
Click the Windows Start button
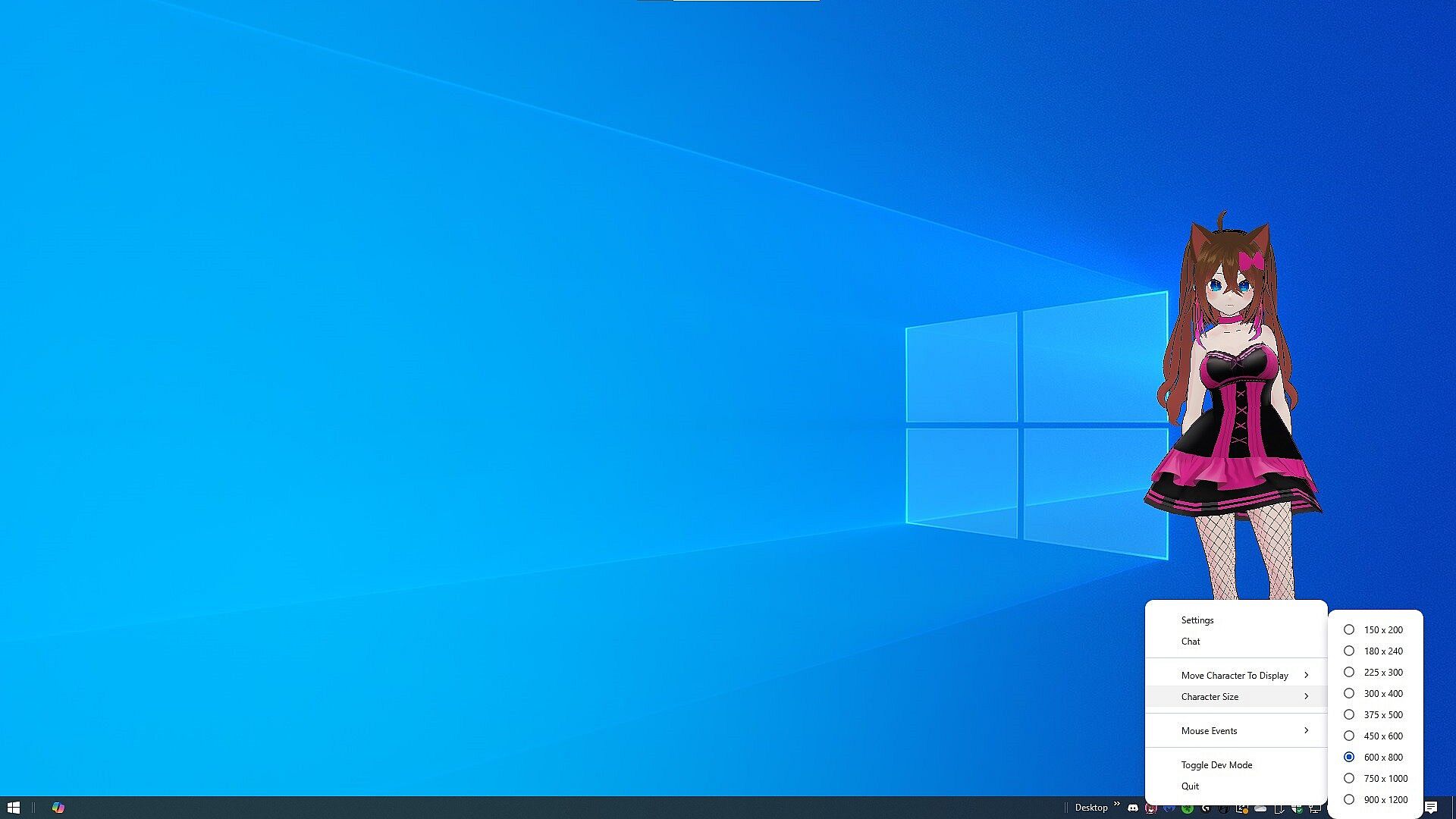13,808
